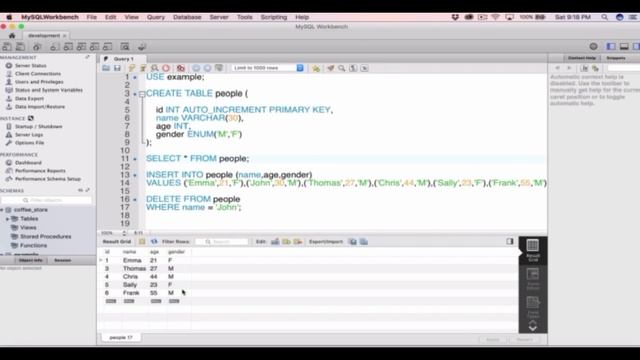Select the people 17 result tab
Image resolution: width=640 pixels, height=360 pixels.
(x=121, y=338)
